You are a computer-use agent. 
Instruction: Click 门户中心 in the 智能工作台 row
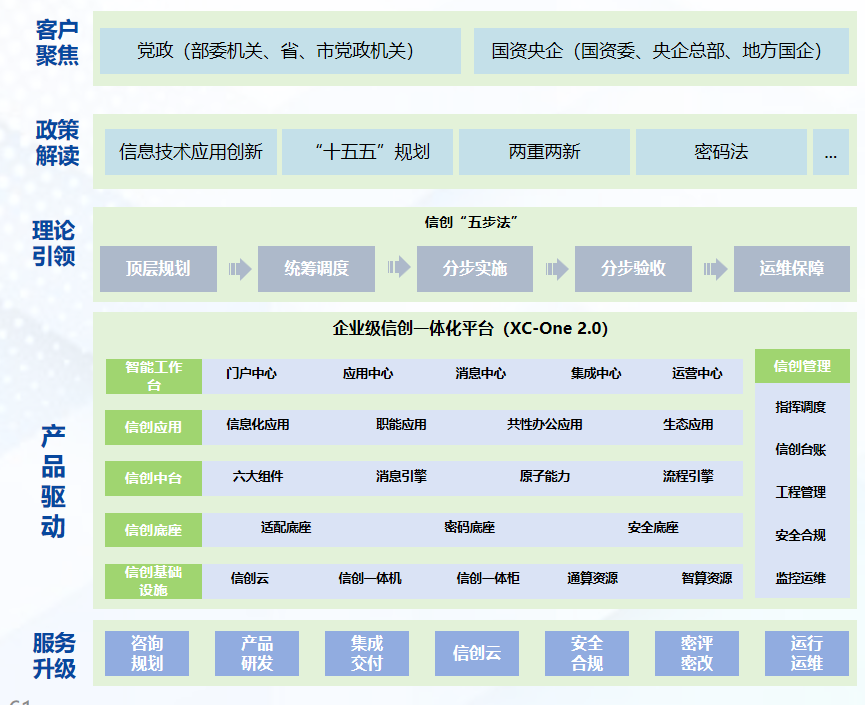[251, 374]
